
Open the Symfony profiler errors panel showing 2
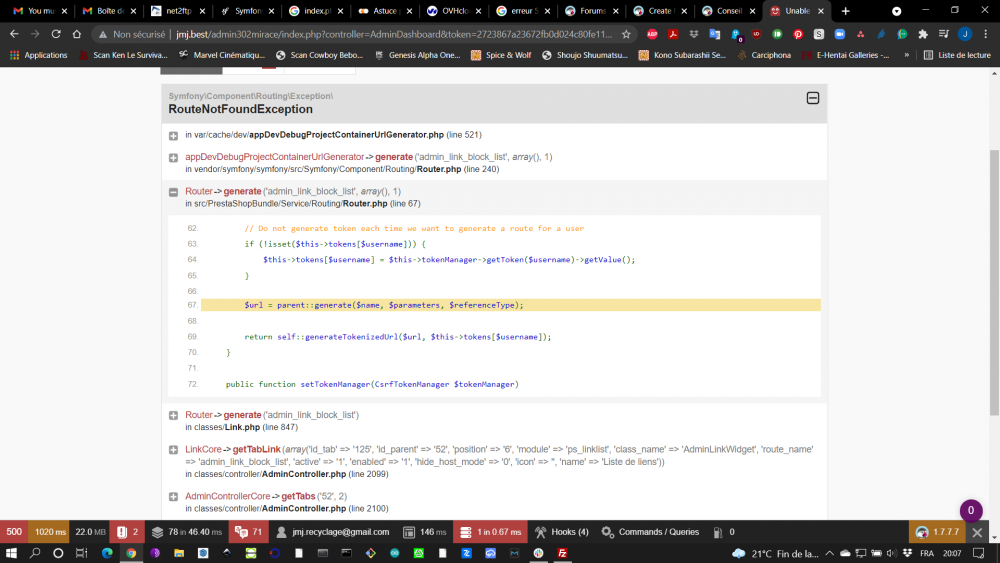128,532
